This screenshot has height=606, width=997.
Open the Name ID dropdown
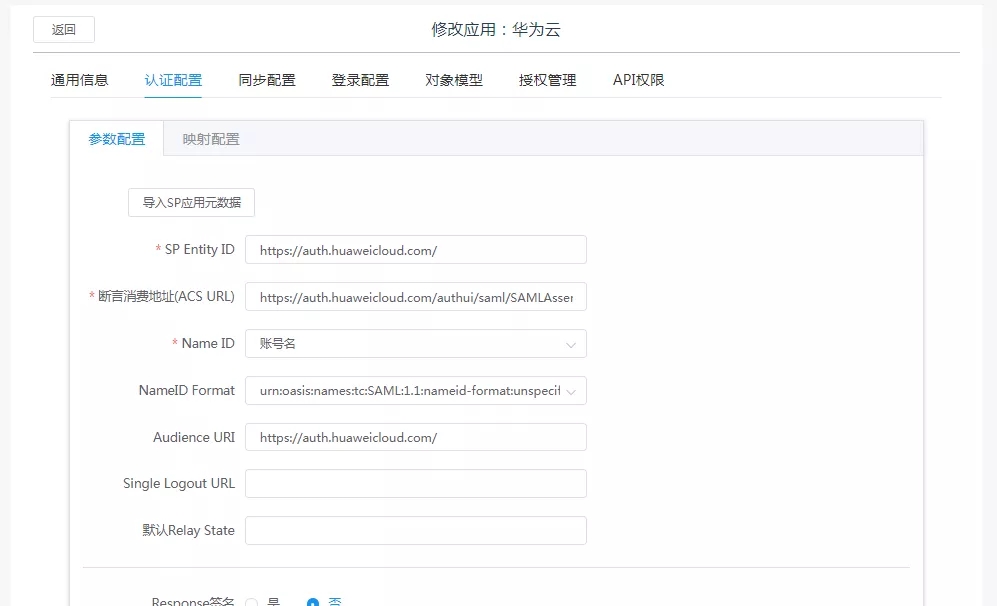pos(416,343)
